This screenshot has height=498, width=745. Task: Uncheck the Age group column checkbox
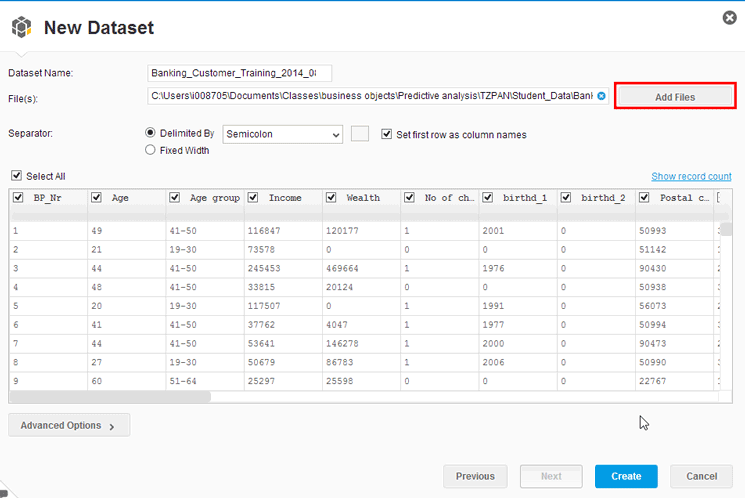click(174, 197)
